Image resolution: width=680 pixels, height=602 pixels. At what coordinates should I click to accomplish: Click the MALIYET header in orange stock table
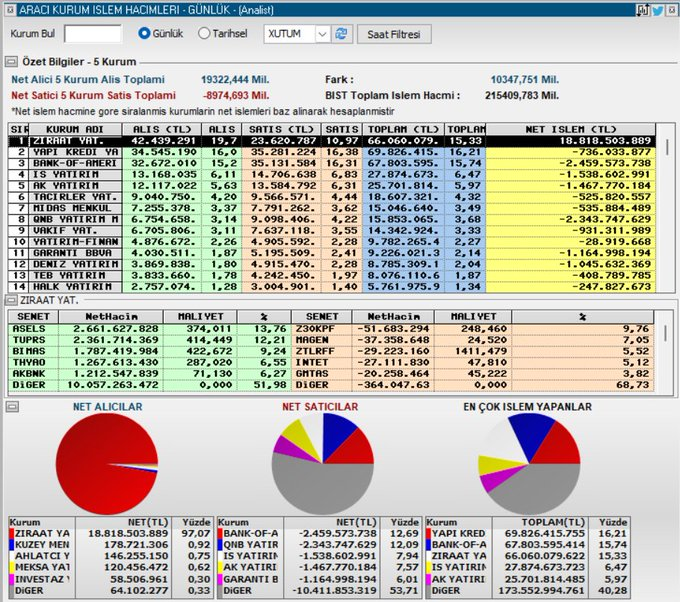click(473, 317)
